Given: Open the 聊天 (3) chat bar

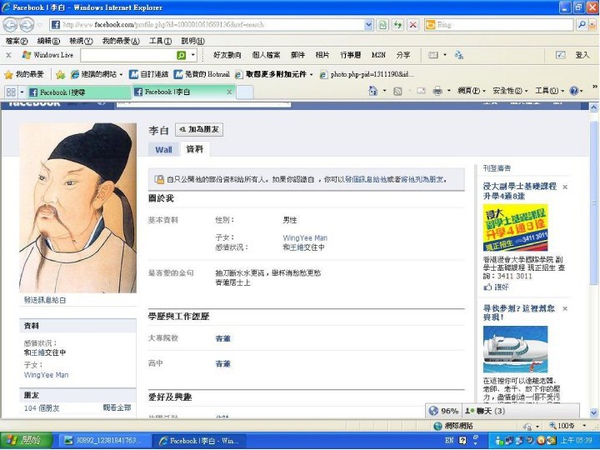Looking at the screenshot, I should (x=521, y=411).
